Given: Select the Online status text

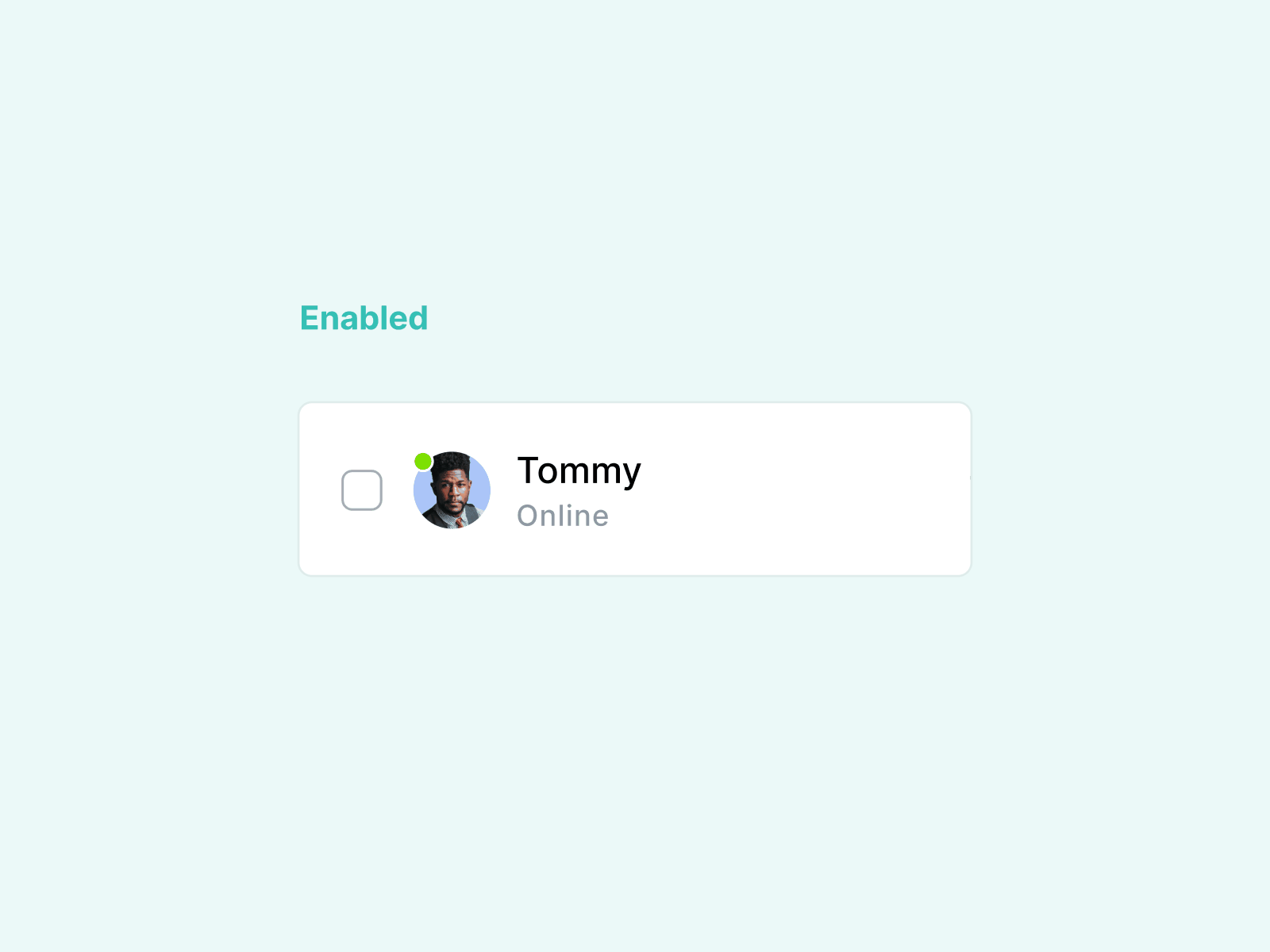Looking at the screenshot, I should 564,515.
